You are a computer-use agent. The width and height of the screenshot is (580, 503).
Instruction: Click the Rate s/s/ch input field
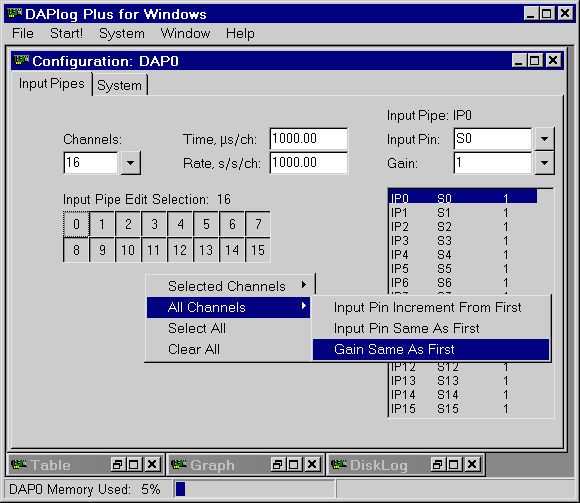(308, 162)
